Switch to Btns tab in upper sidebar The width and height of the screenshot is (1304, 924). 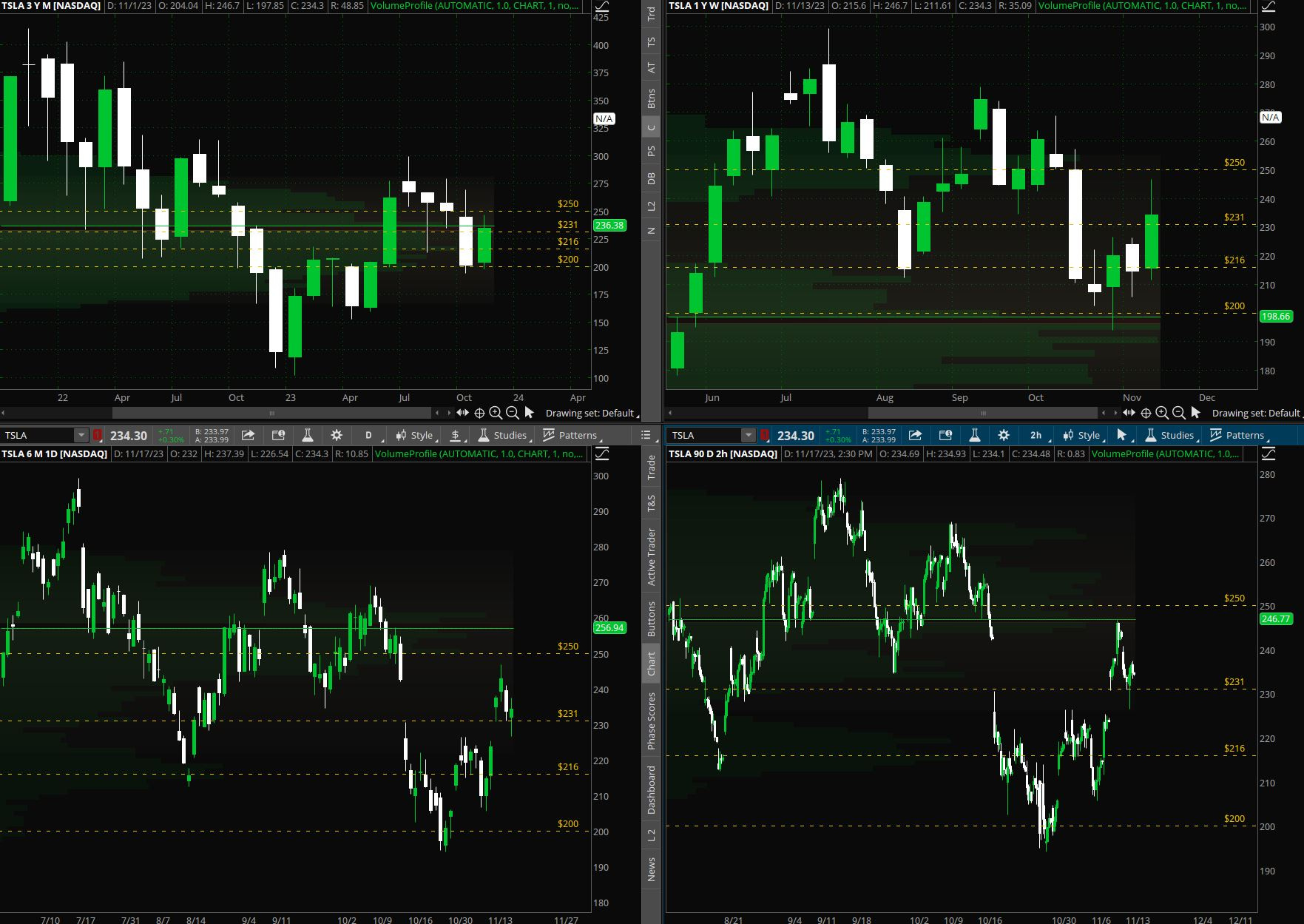tap(651, 98)
